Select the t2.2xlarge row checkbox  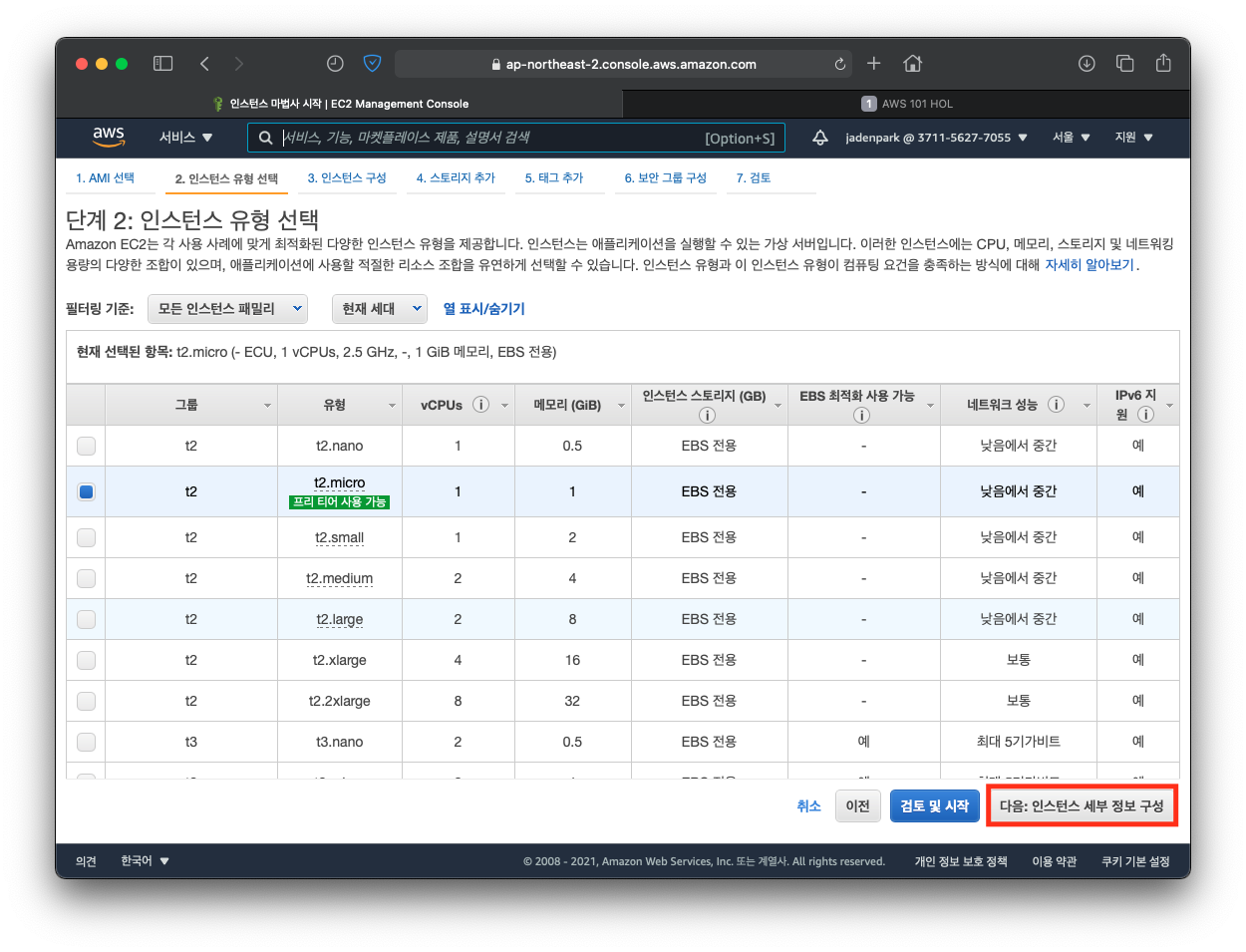coord(86,701)
